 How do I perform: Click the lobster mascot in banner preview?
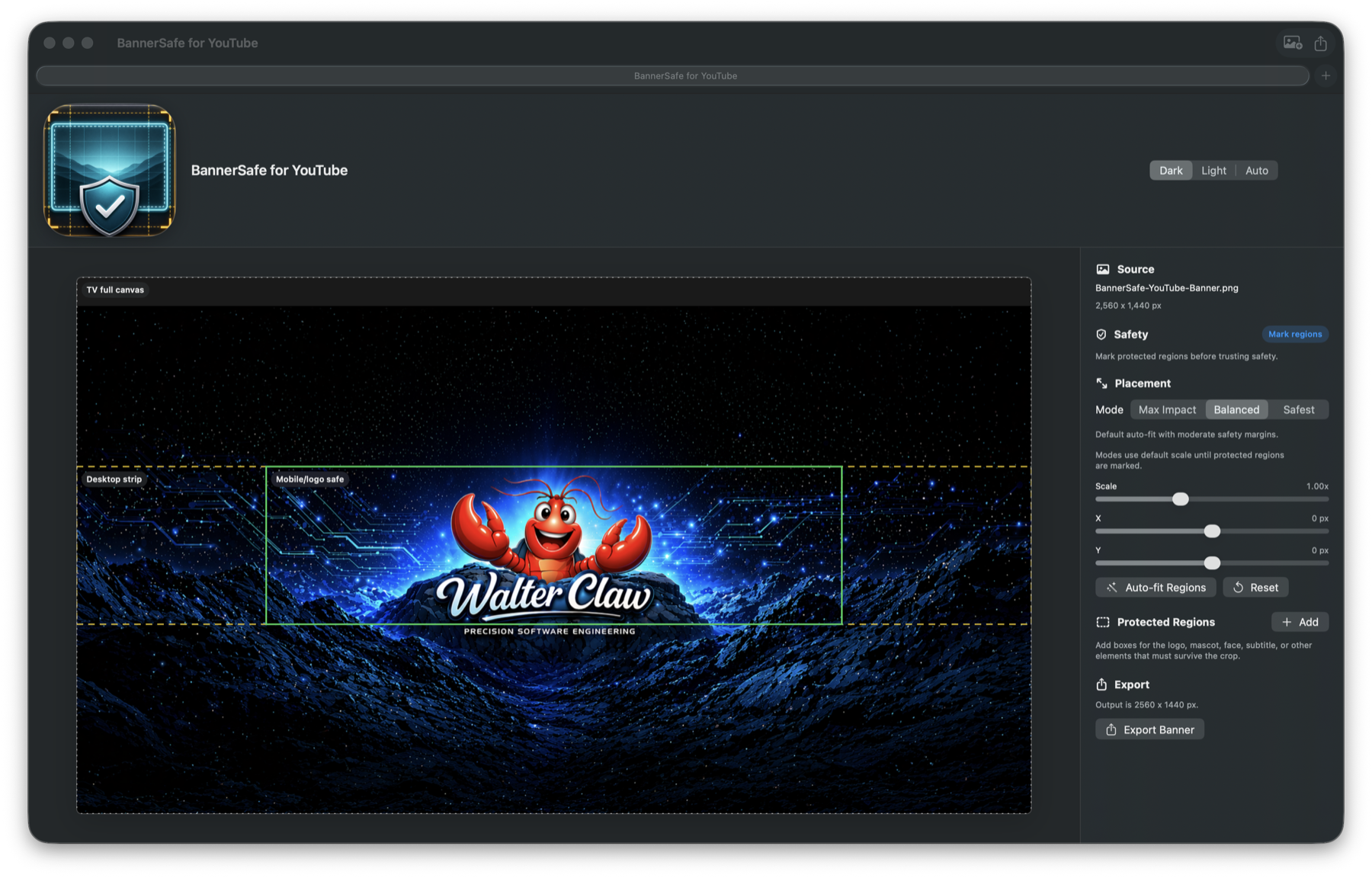[551, 527]
